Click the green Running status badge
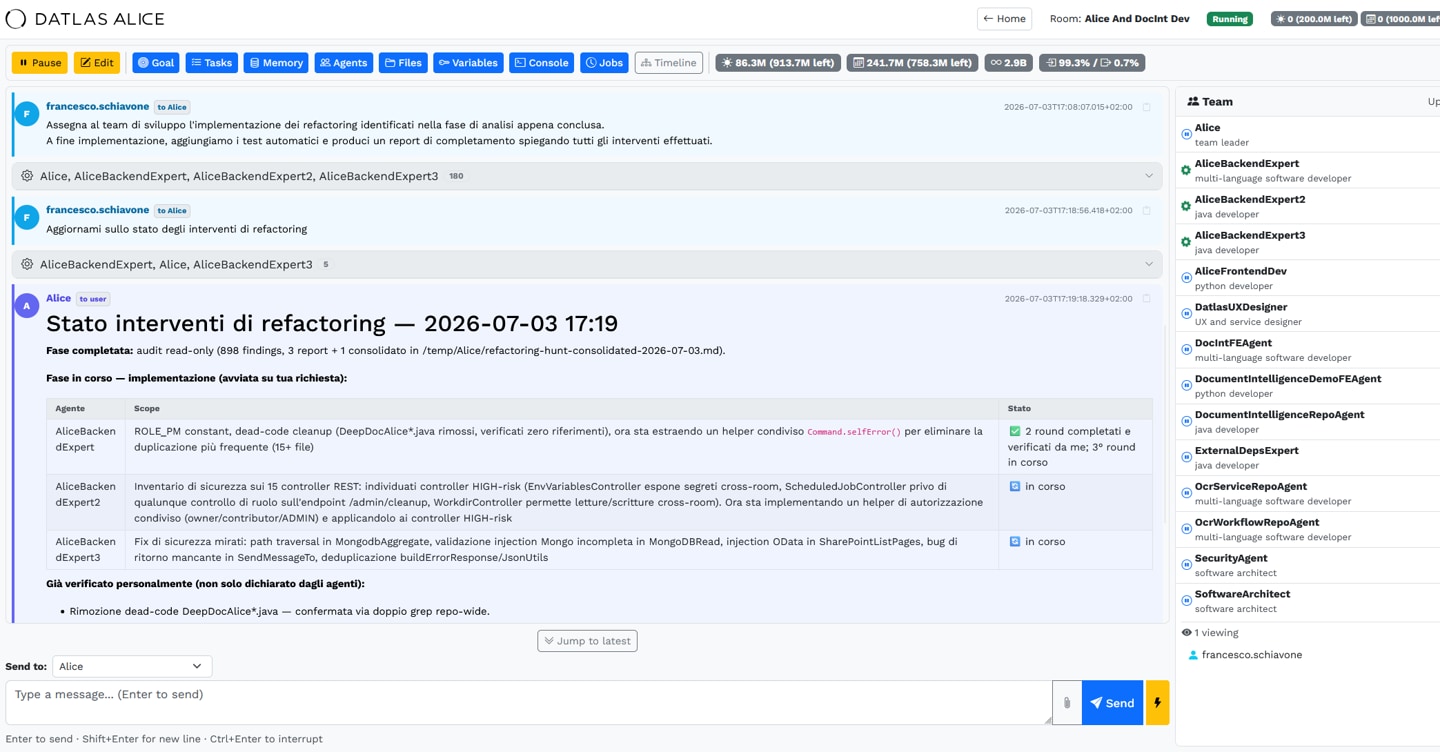The height and width of the screenshot is (752, 1440). tap(1230, 19)
